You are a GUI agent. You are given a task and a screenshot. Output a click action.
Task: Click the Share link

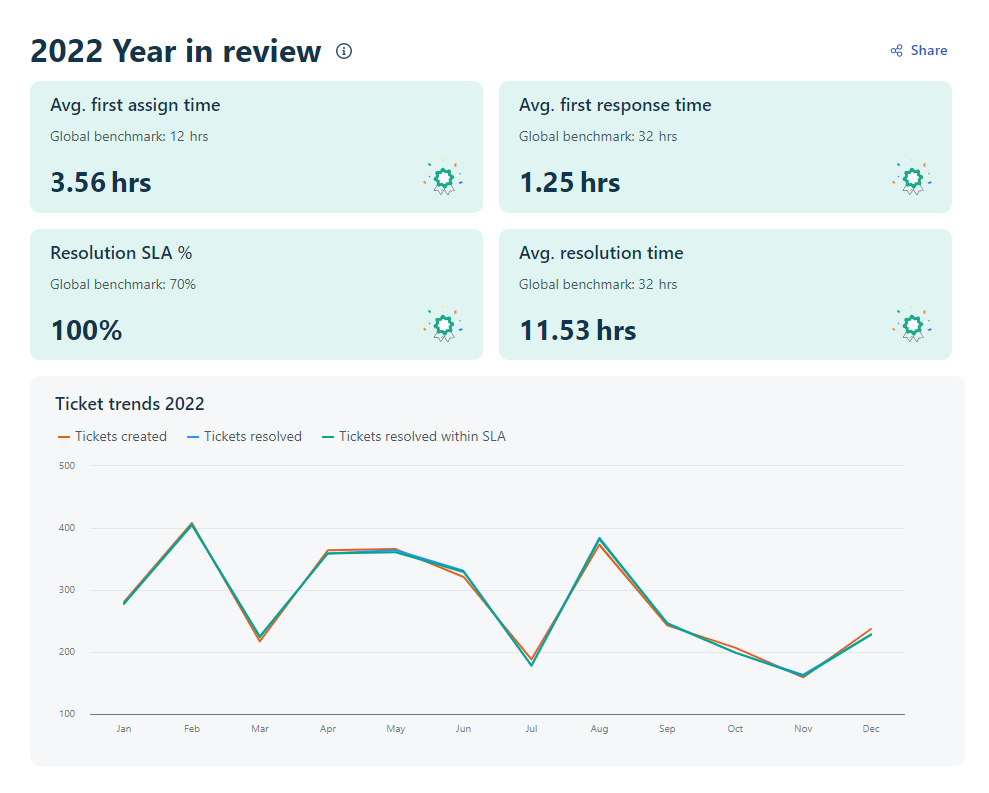coord(918,50)
